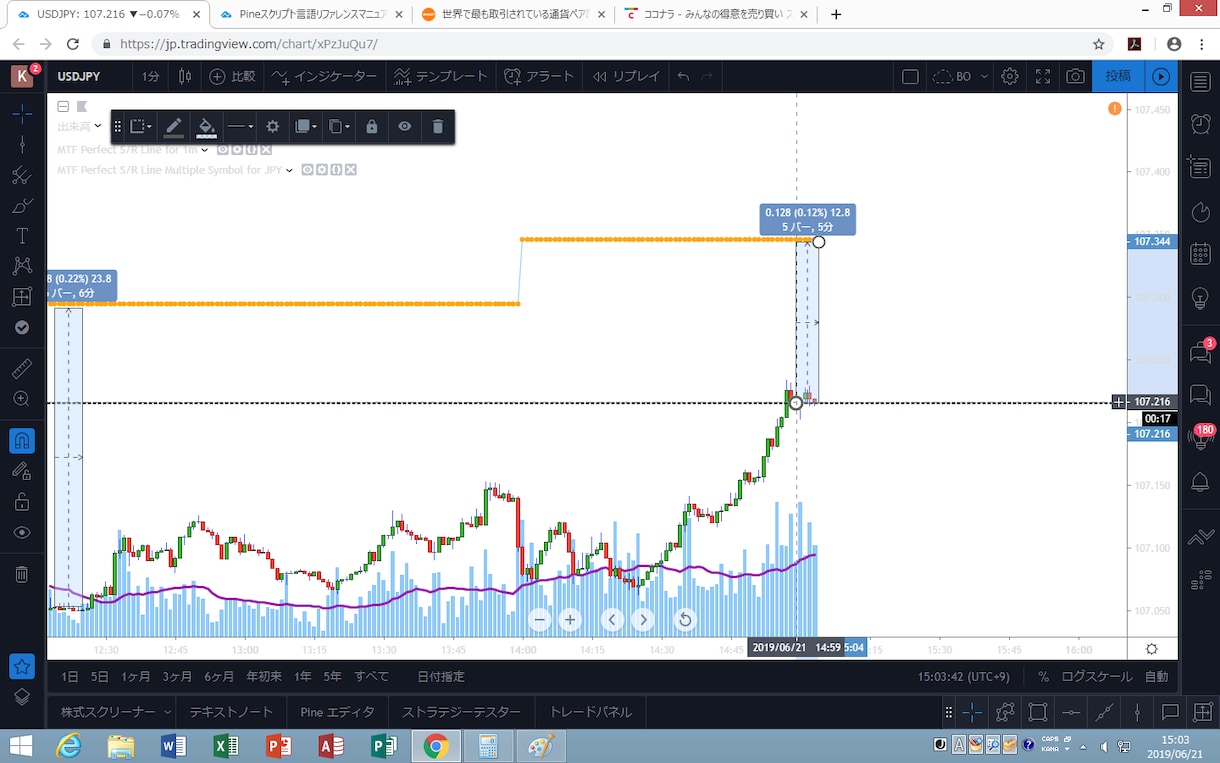Open line style dropdown in floating toolbar
This screenshot has width=1220, height=763.
coord(240,127)
